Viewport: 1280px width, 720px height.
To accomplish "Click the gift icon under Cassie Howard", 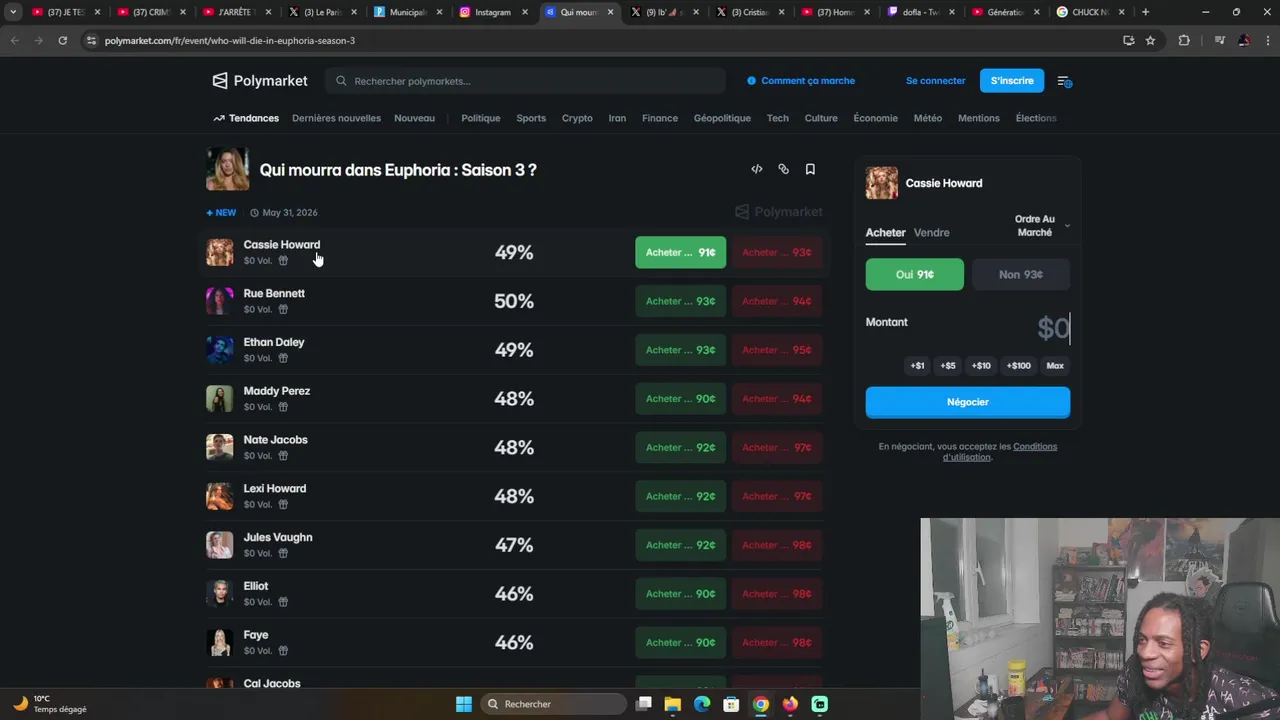I will 283,260.
